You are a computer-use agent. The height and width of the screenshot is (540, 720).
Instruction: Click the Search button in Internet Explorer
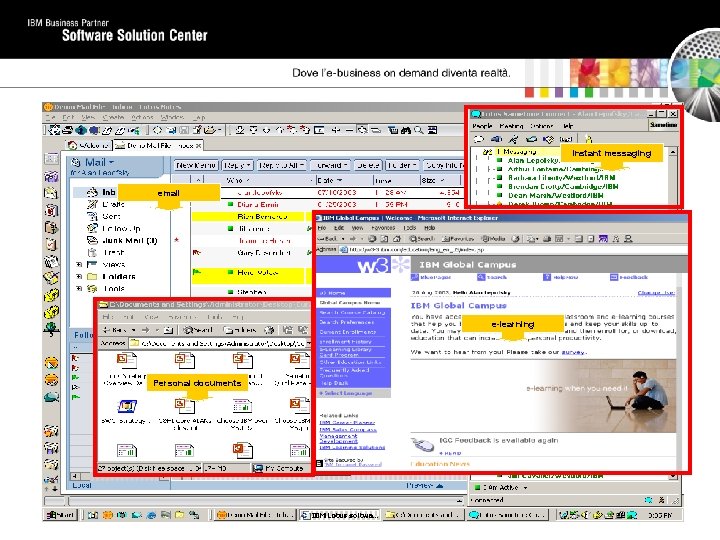click(x=422, y=239)
